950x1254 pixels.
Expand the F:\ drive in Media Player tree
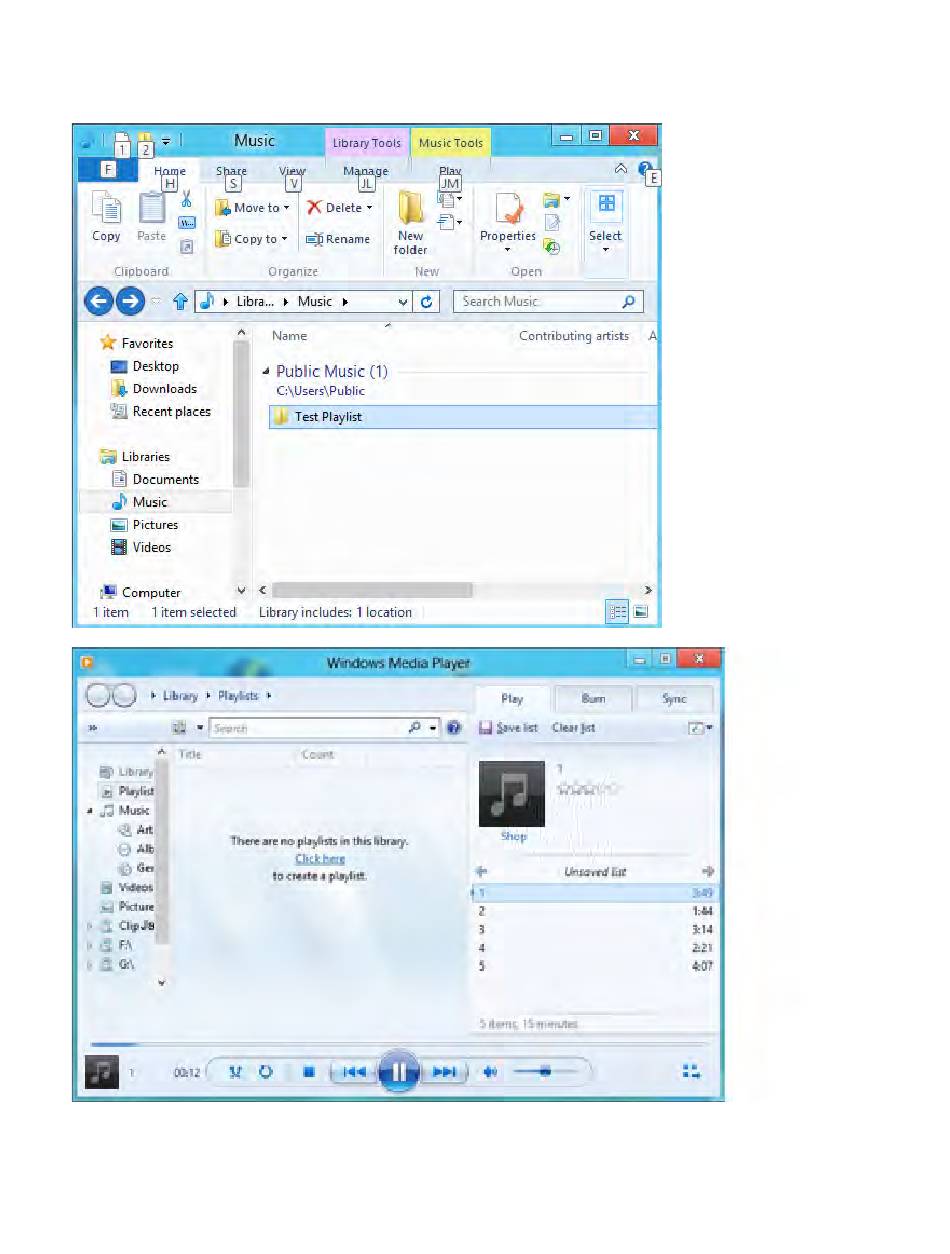click(91, 945)
